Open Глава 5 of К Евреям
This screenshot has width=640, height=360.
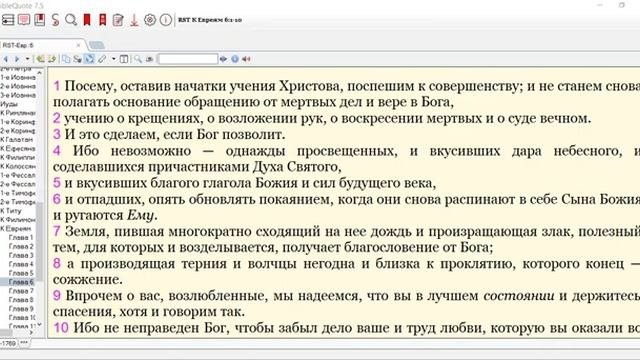pyautogui.click(x=21, y=273)
